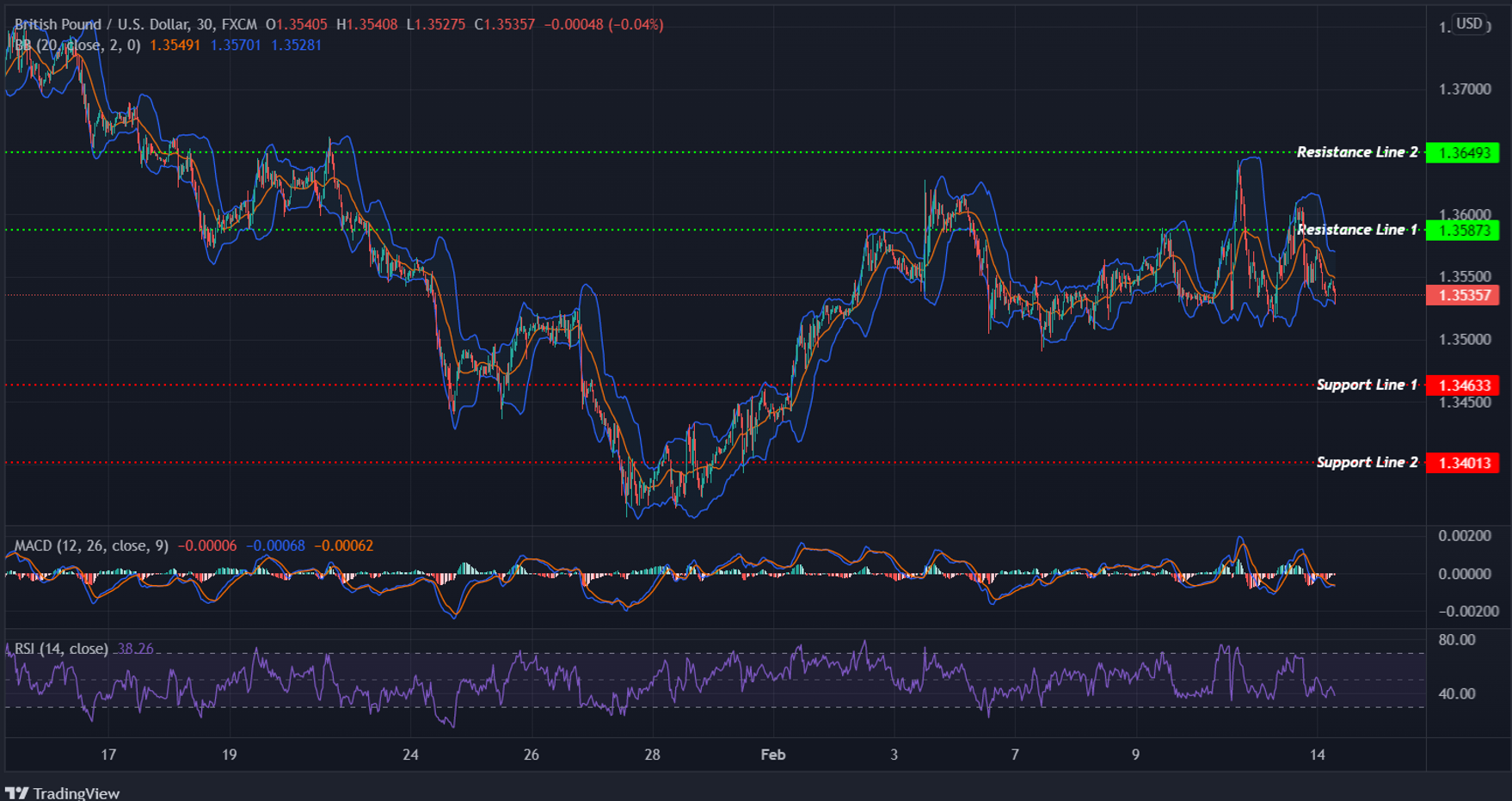
Task: Select the RSI (14, close) legend
Action: tap(60, 648)
